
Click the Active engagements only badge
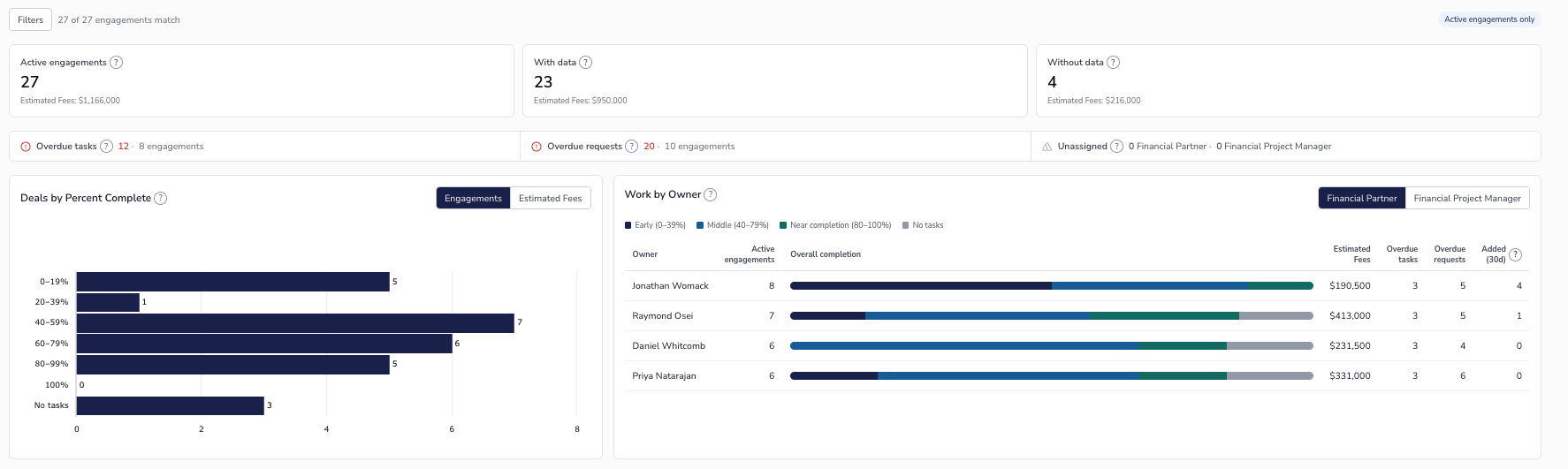tap(1489, 19)
